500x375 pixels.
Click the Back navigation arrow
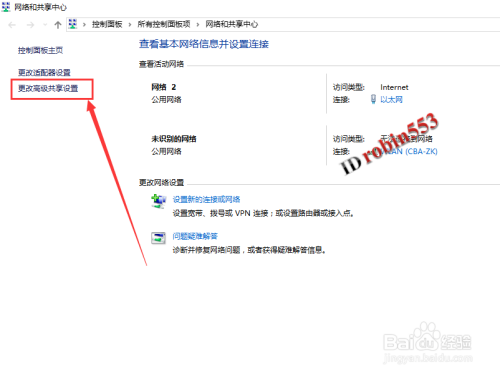[12, 25]
